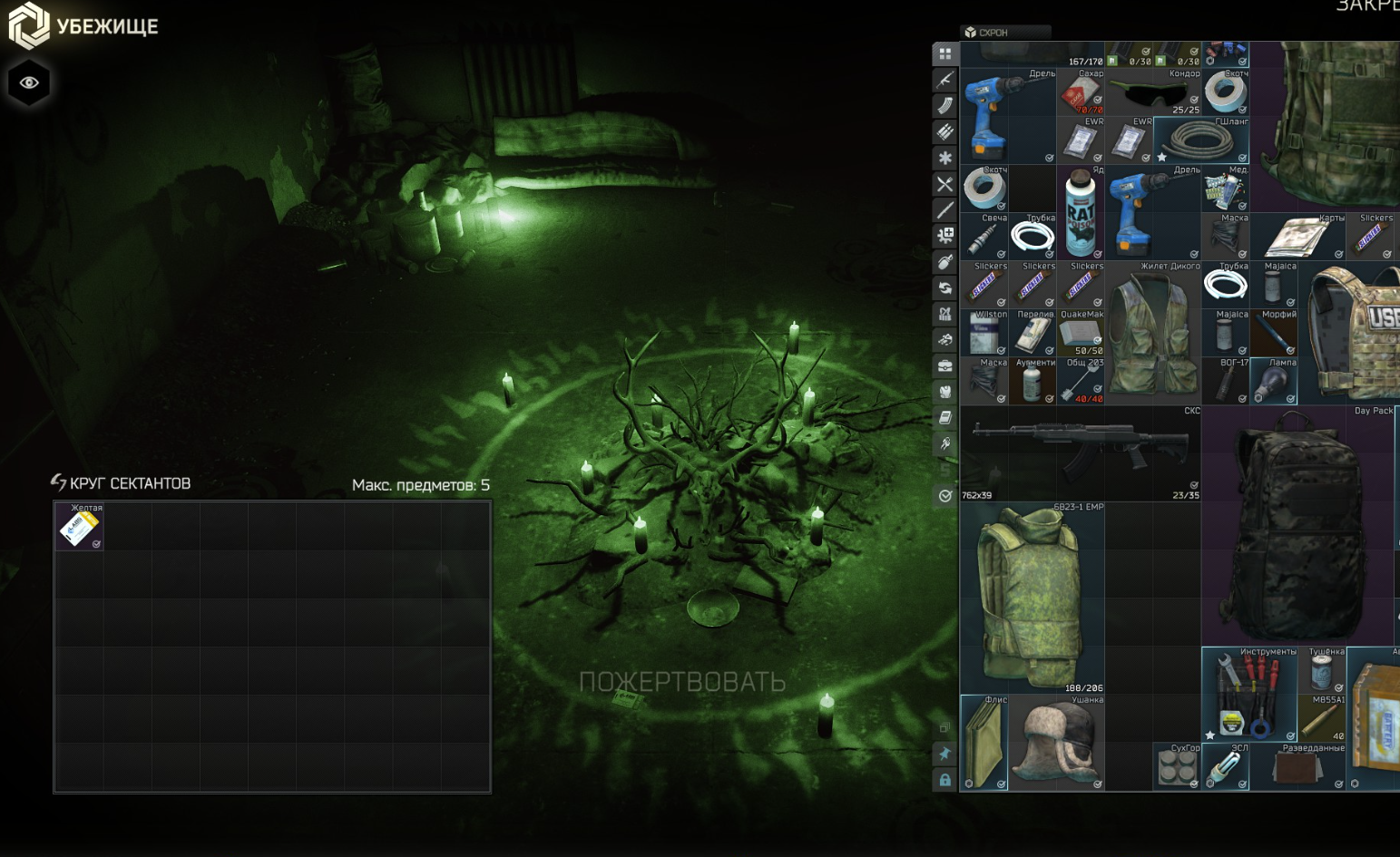
Task: Select the Морфий injector
Action: pos(1273,332)
